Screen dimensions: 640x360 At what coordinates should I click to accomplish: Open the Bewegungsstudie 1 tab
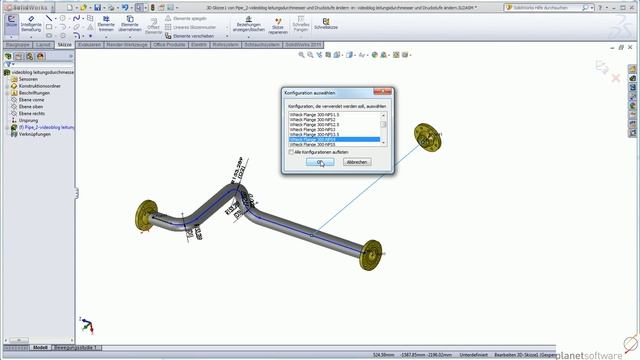[x=76, y=348]
